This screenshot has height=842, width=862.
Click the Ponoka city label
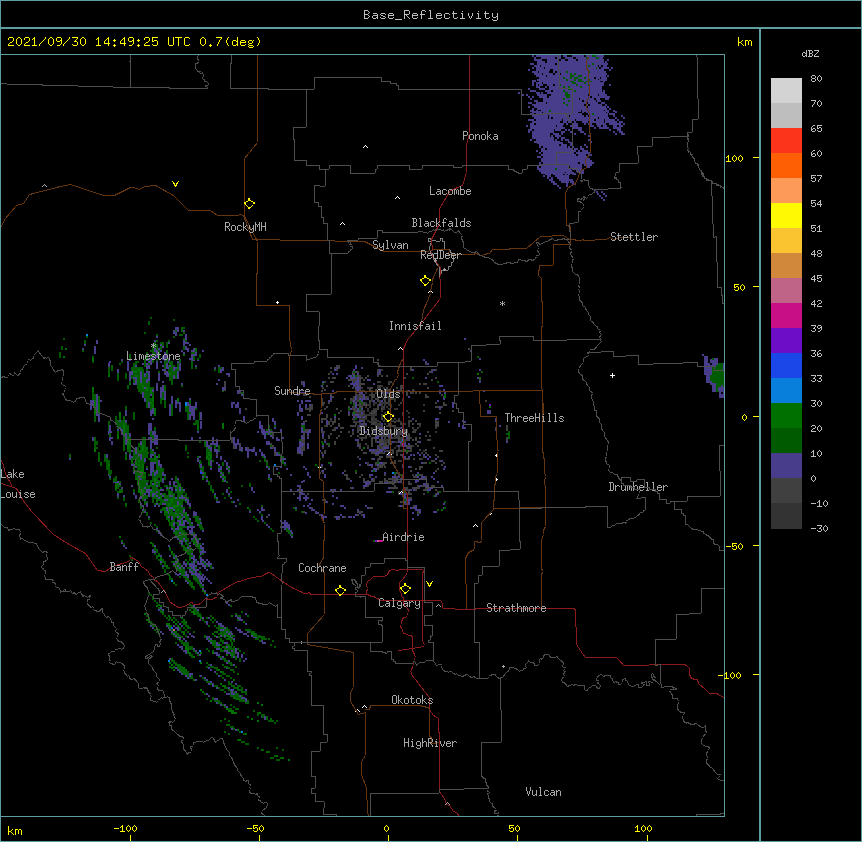click(x=480, y=136)
